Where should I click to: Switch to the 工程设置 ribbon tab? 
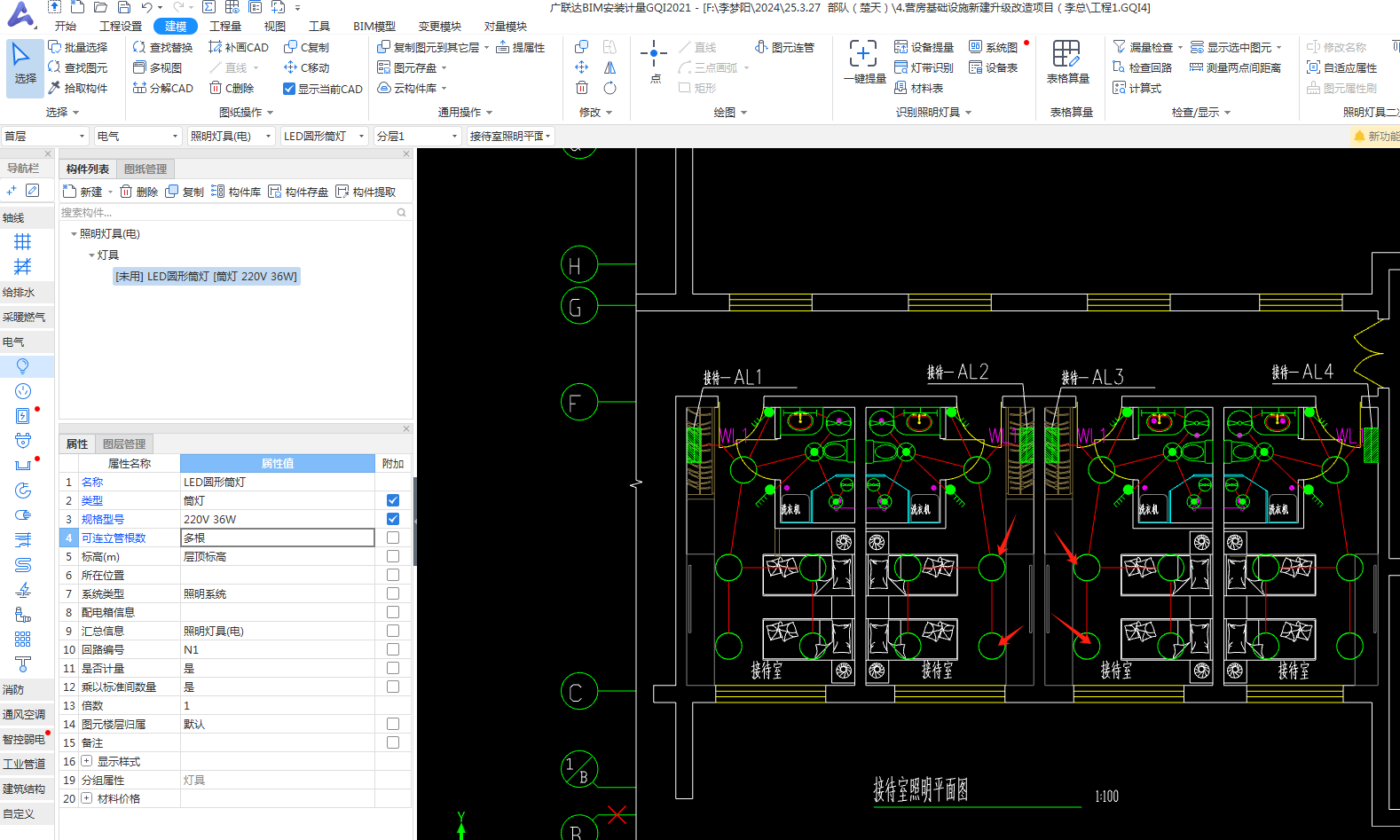point(121,26)
